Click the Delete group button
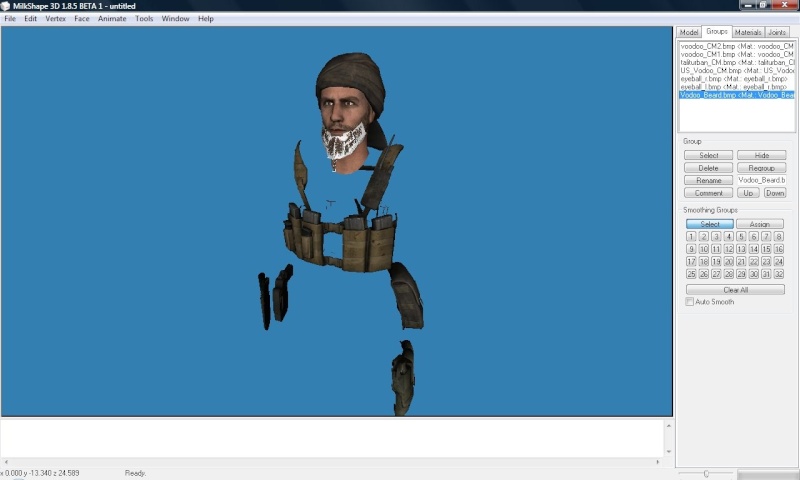The width and height of the screenshot is (800, 480). pos(708,168)
